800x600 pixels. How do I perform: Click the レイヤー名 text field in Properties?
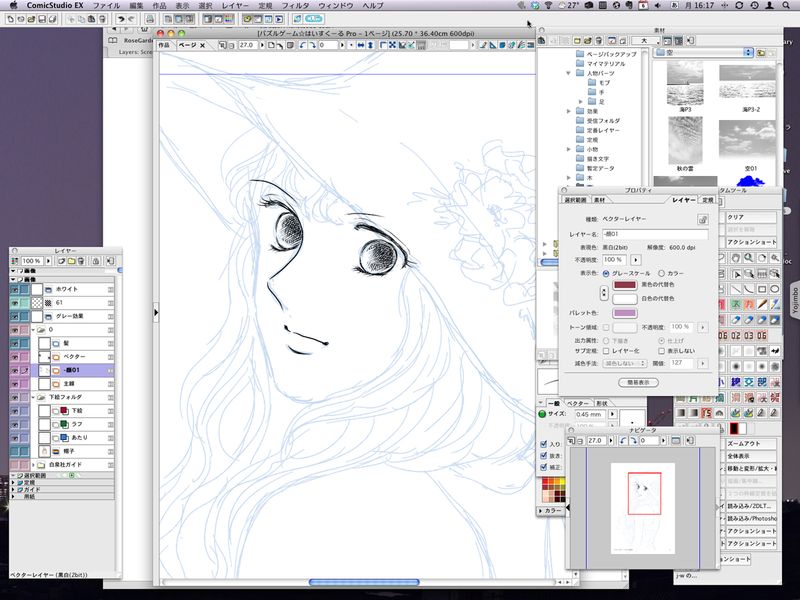pos(655,234)
